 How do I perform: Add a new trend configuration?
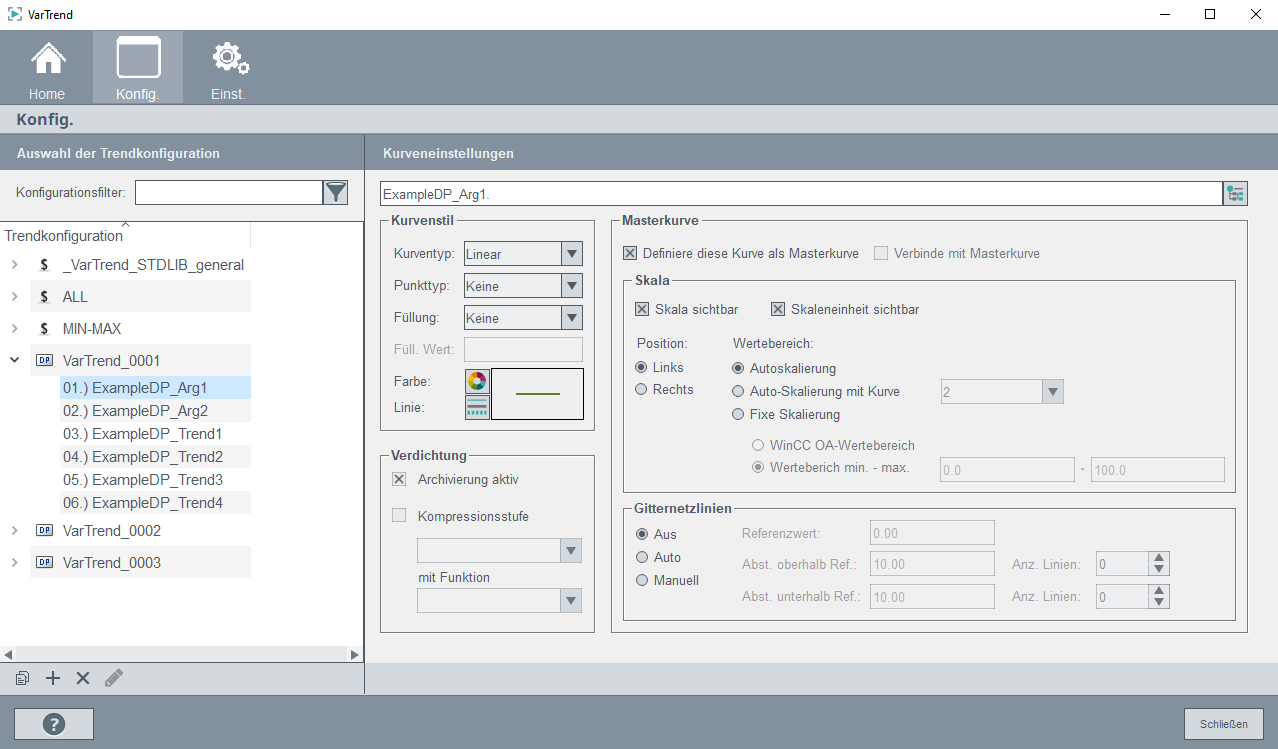(53, 678)
